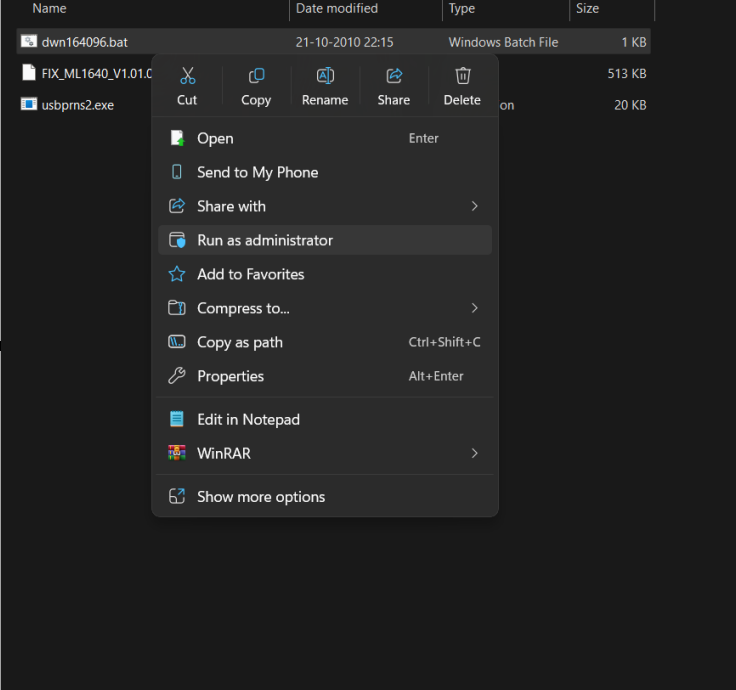Expand the Compress to submenu arrow
The height and width of the screenshot is (690, 736).
(x=474, y=308)
